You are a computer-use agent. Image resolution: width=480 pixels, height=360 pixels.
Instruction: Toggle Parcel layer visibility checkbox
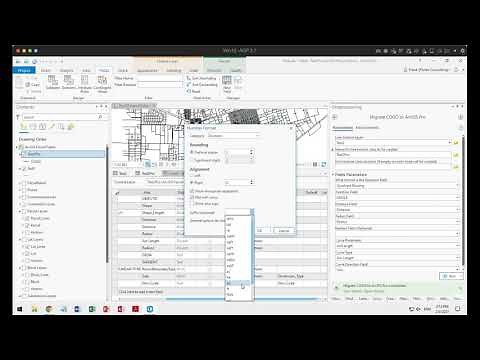(x=28, y=225)
